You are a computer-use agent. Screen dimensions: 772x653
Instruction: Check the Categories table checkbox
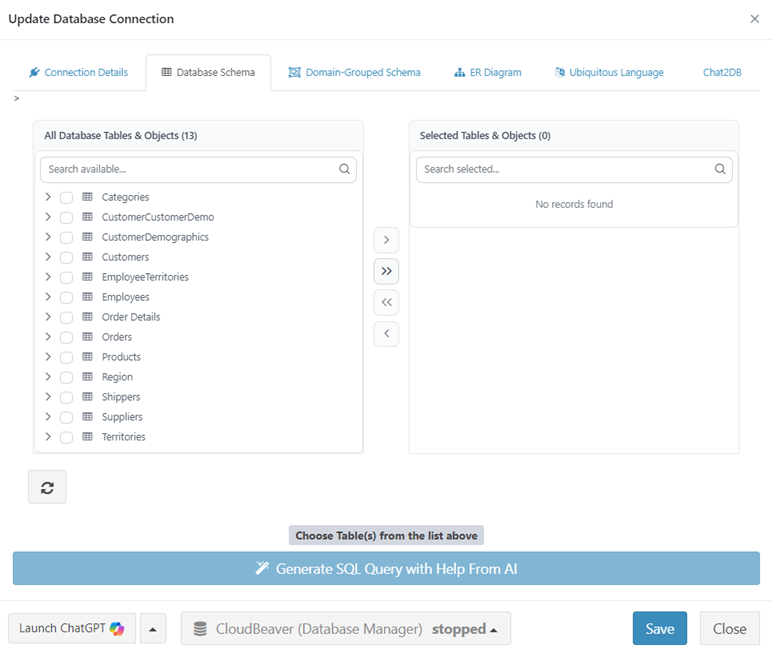[x=66, y=198]
